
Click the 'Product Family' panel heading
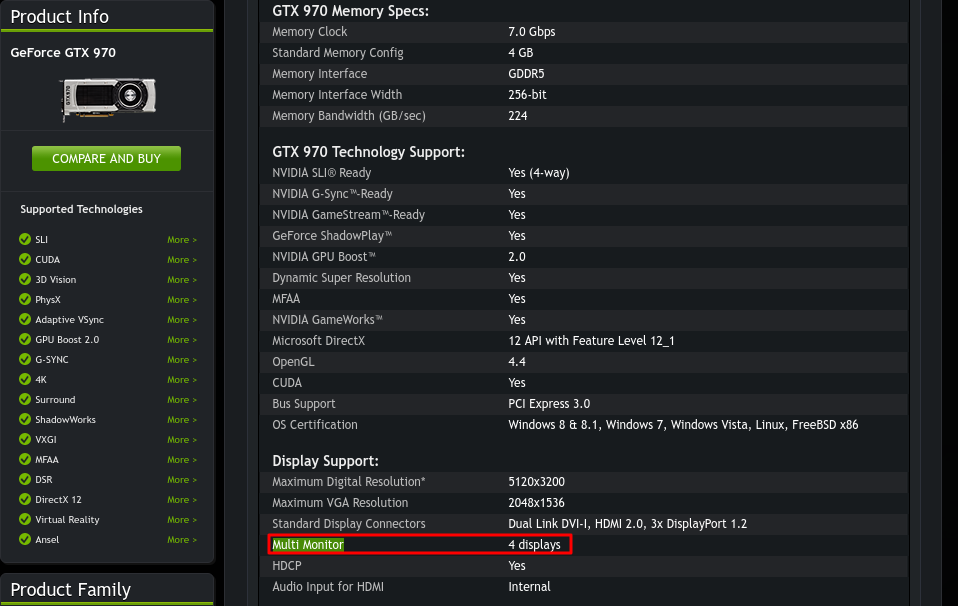coord(71,590)
